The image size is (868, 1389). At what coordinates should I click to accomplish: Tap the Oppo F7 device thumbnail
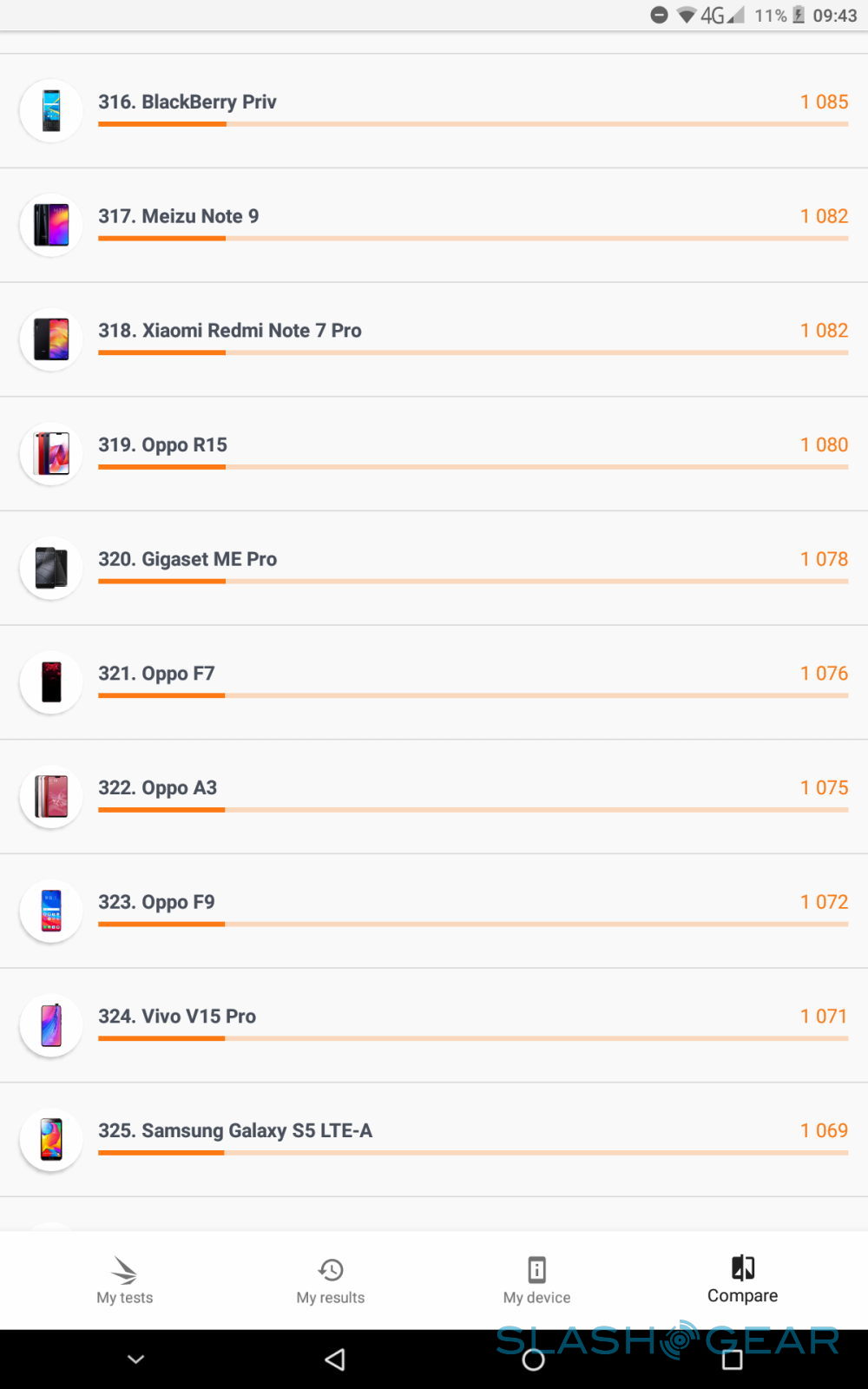click(51, 682)
